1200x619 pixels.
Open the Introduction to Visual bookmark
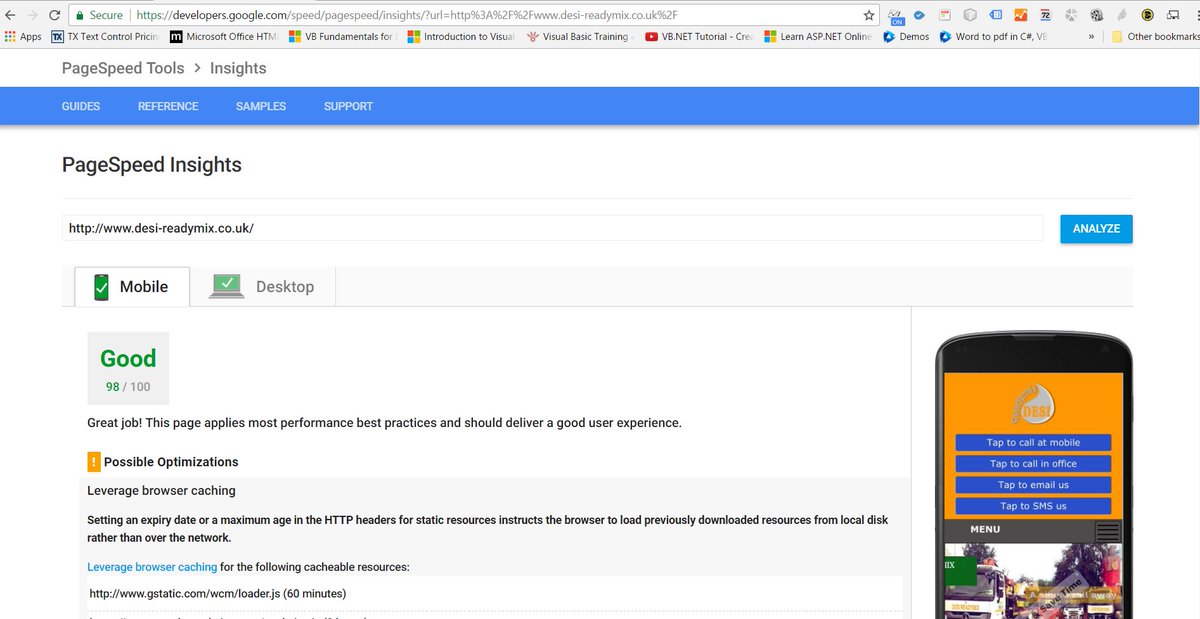pyautogui.click(x=461, y=37)
